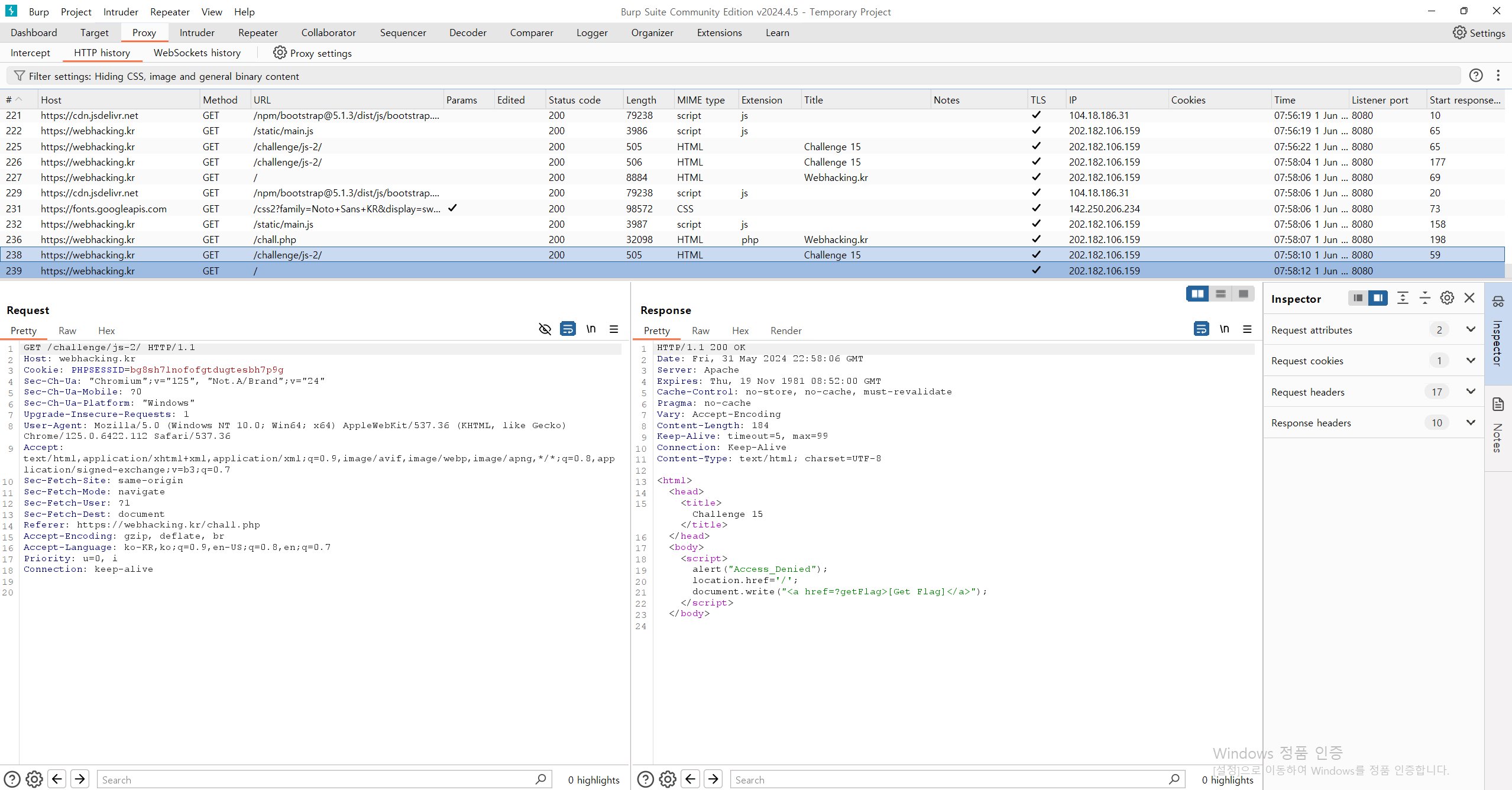Open the Request editor hamburger menu

pyautogui.click(x=614, y=329)
